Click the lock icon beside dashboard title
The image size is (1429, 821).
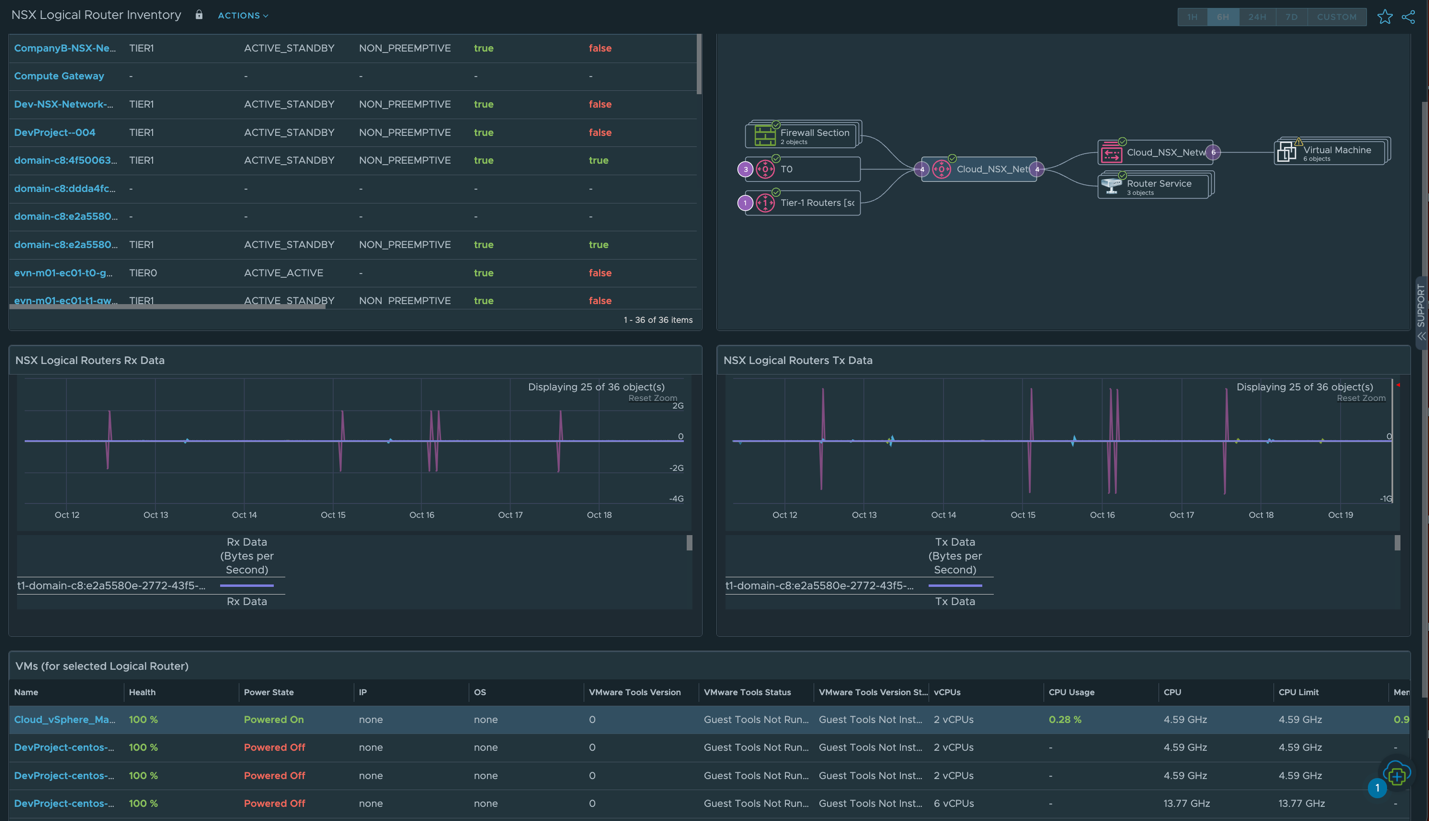(x=199, y=16)
